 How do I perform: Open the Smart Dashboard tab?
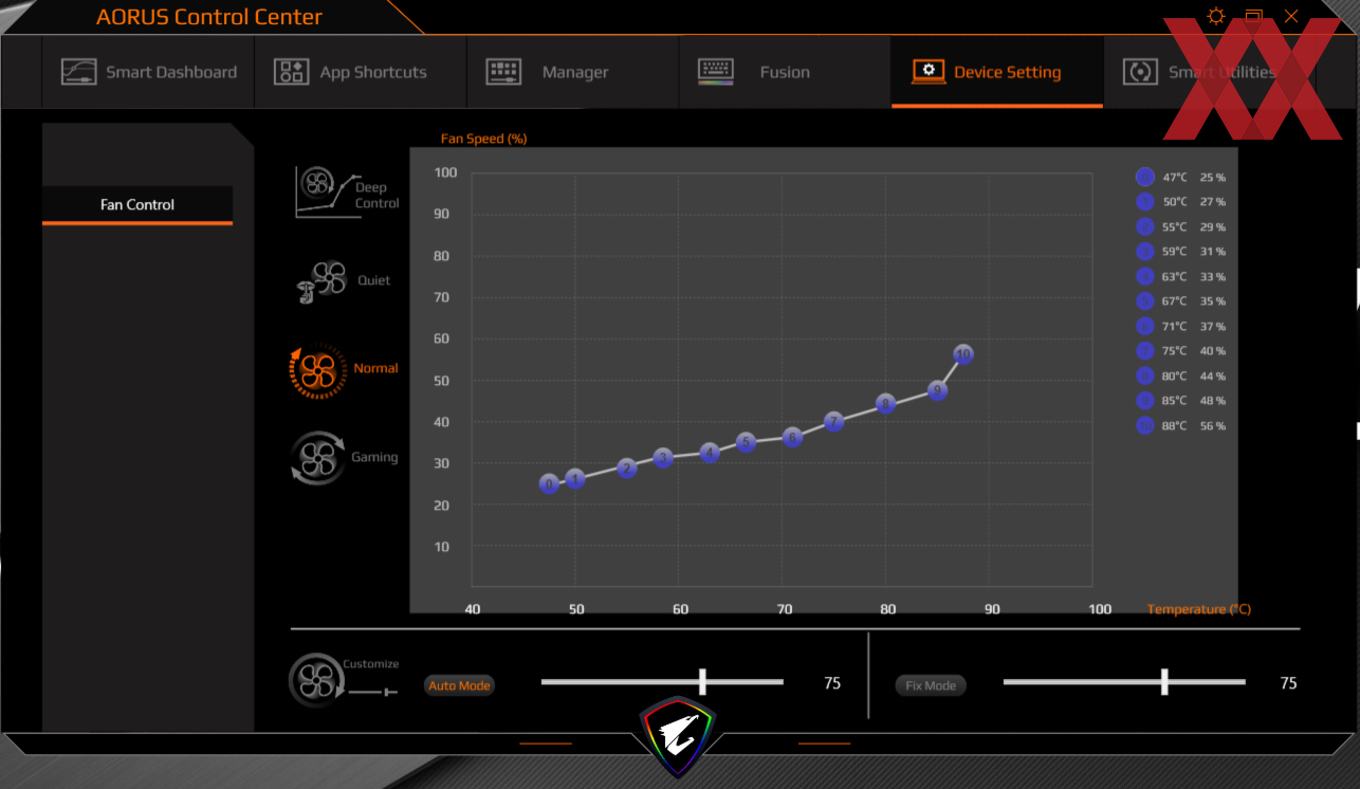point(148,72)
